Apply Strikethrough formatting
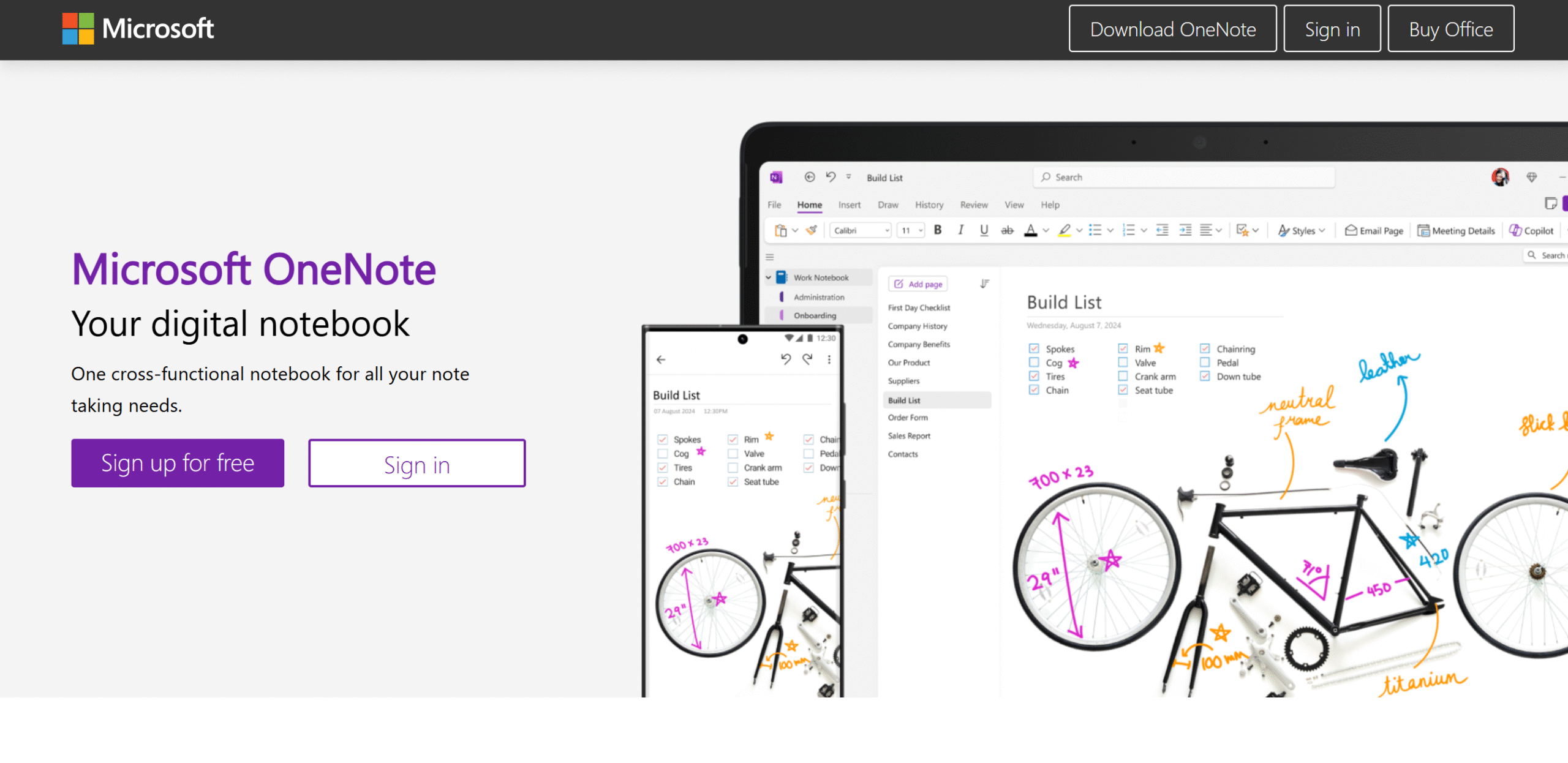Image resolution: width=1568 pixels, height=763 pixels. coord(1008,230)
